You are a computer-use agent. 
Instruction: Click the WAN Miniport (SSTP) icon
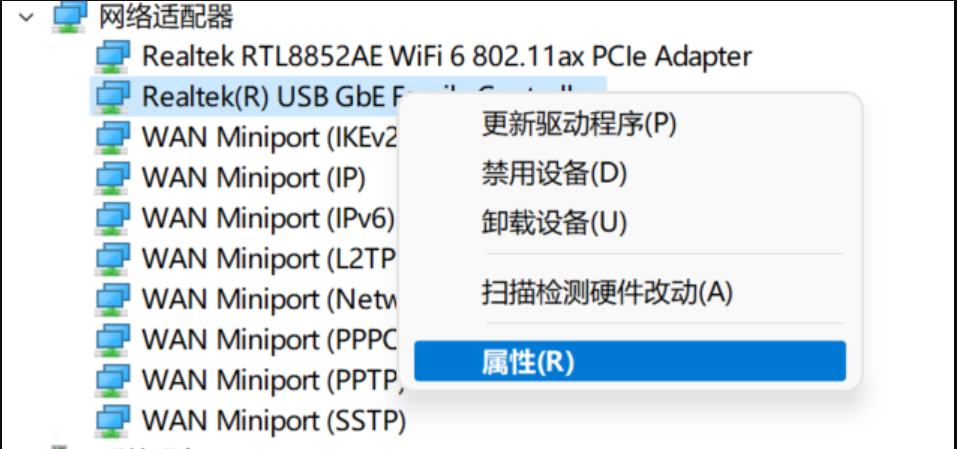coord(112,419)
